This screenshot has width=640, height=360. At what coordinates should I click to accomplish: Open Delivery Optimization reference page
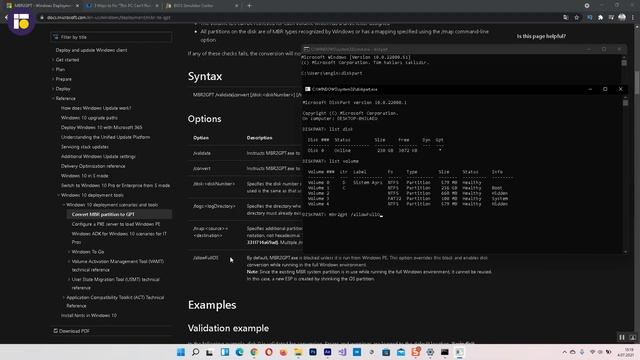pyautogui.click(x=93, y=166)
